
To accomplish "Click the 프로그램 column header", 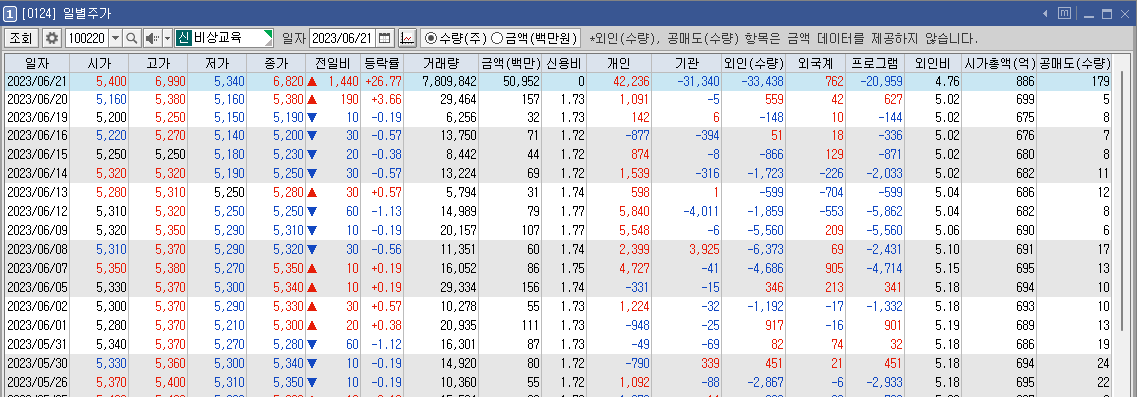I will [875, 63].
